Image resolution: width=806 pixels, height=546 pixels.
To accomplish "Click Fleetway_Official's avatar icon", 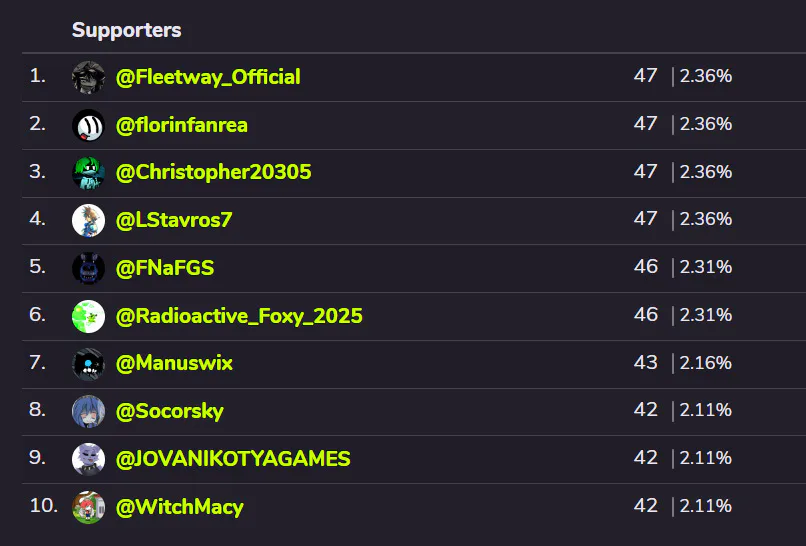I will click(x=88, y=77).
